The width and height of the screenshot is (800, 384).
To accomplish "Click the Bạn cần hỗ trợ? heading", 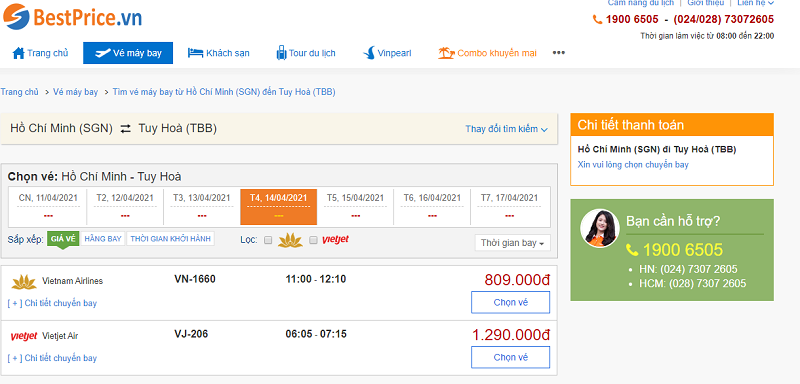I will [x=673, y=222].
